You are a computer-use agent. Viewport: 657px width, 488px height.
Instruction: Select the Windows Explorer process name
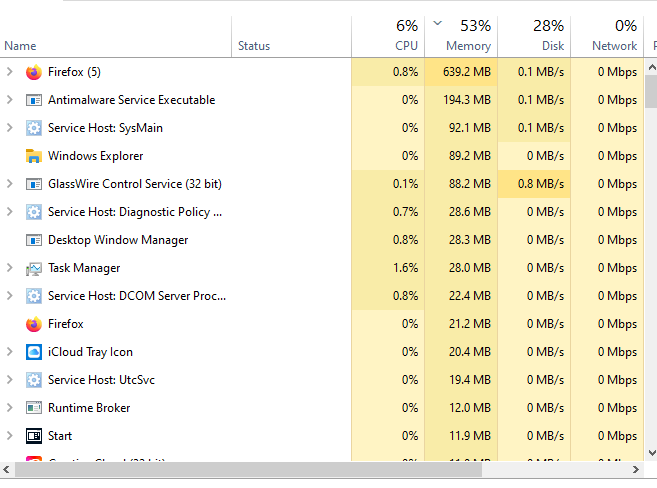coord(96,156)
